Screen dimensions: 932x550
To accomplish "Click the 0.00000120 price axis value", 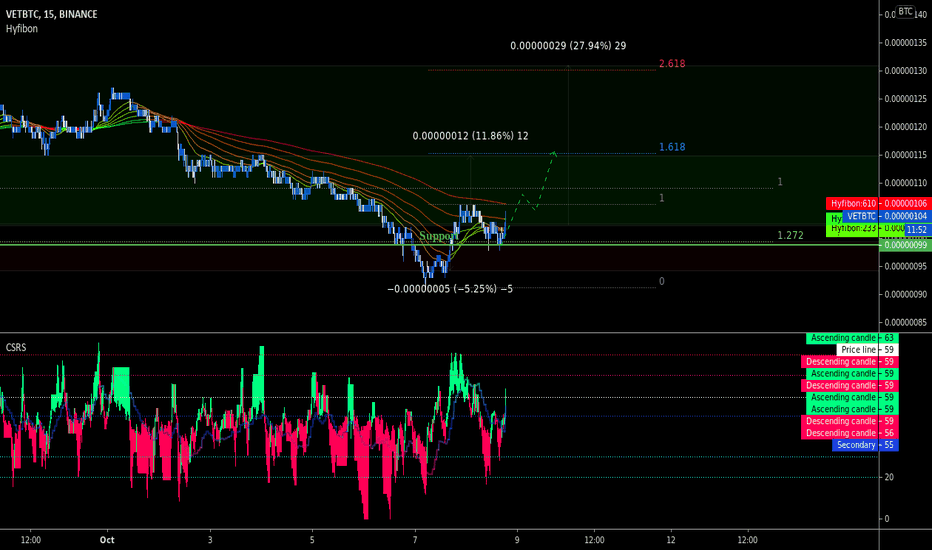I will (x=905, y=127).
